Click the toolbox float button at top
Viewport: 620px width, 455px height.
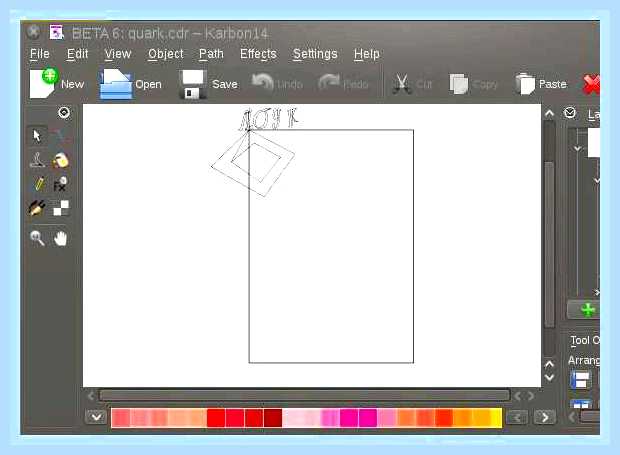[64, 113]
